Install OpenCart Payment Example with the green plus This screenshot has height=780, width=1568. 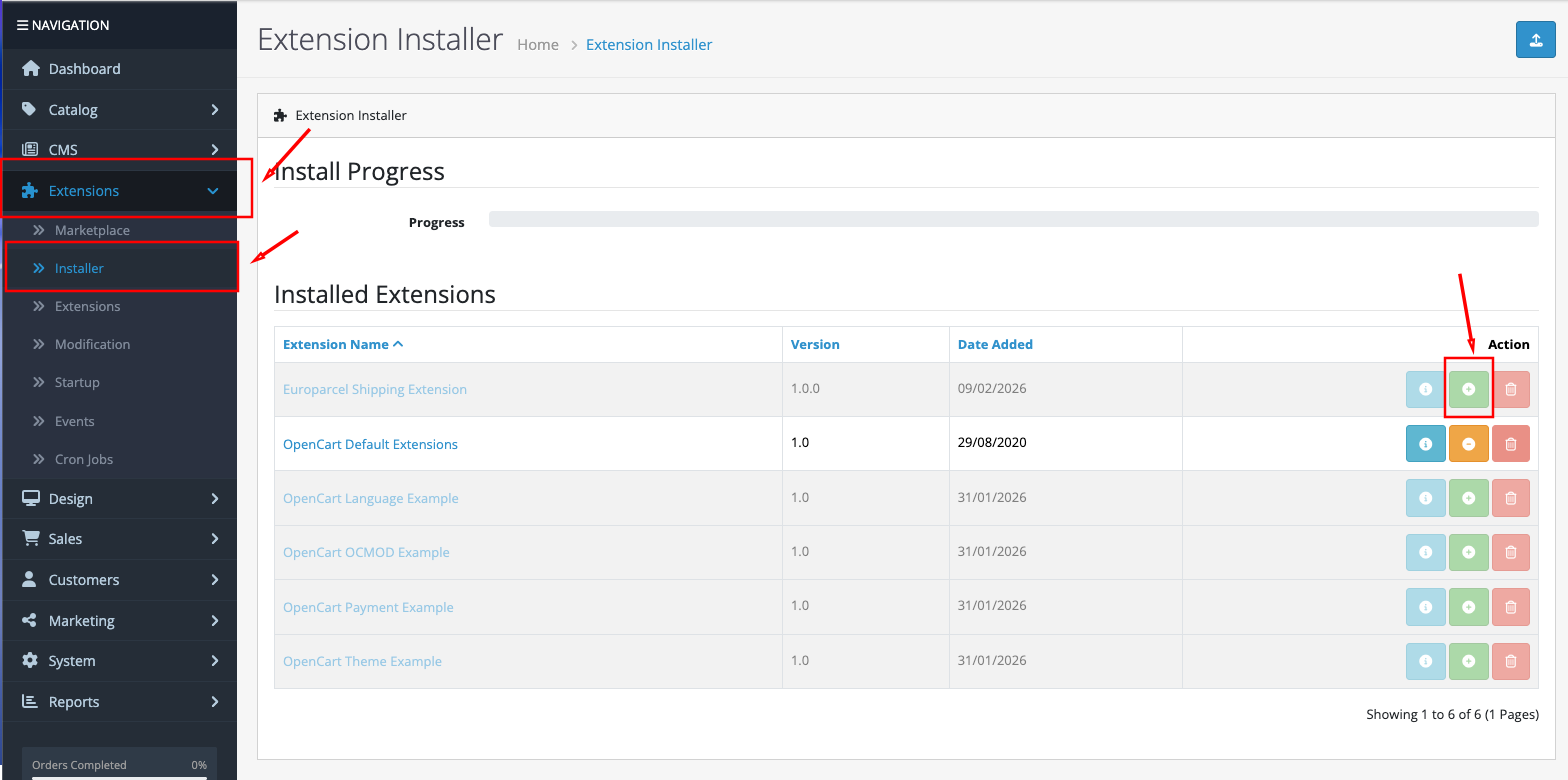[1469, 607]
